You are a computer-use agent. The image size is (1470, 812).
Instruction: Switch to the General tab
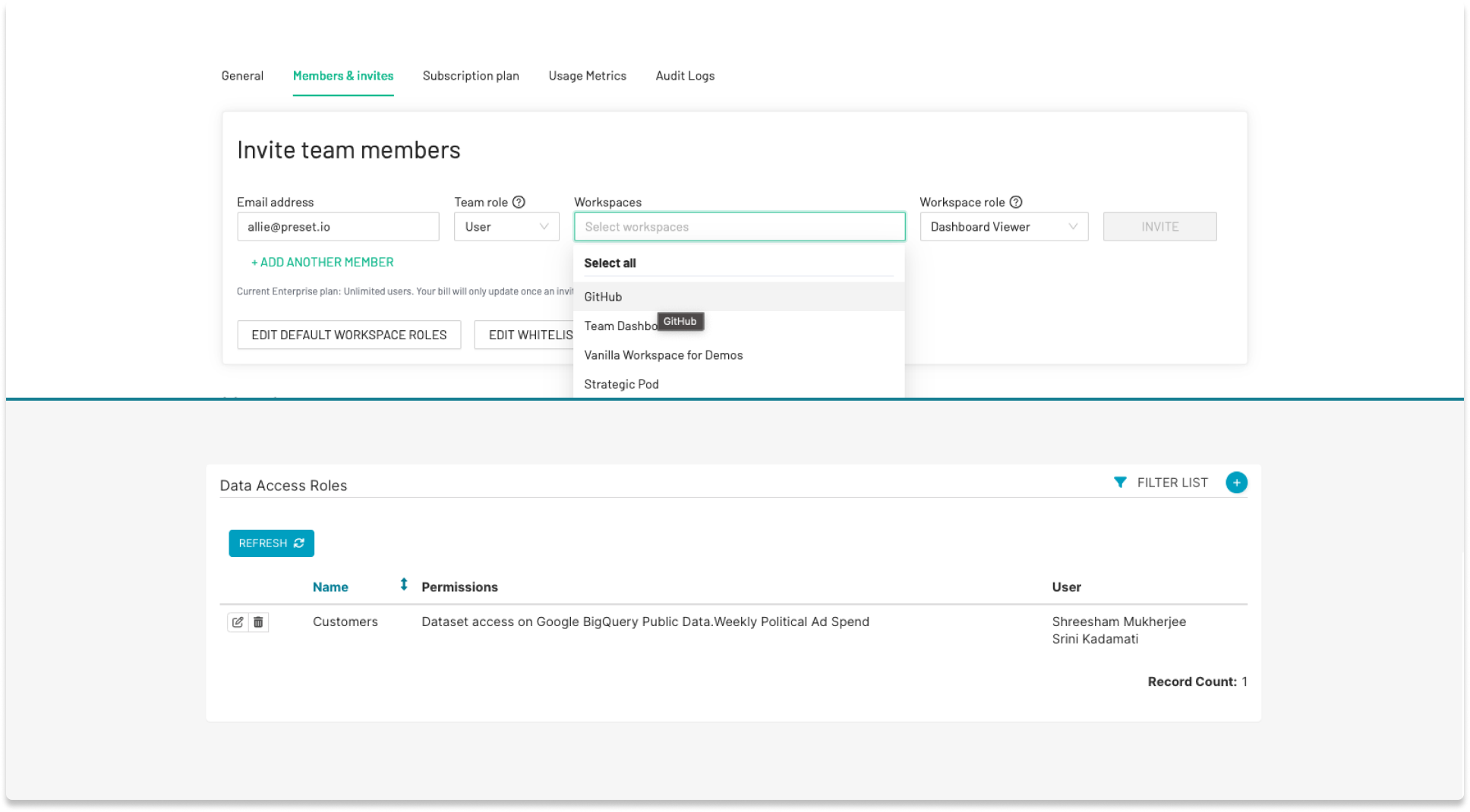(242, 76)
